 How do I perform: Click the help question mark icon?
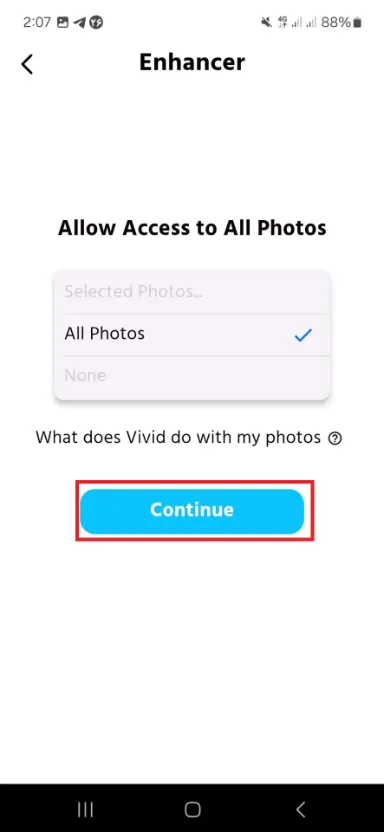click(335, 439)
